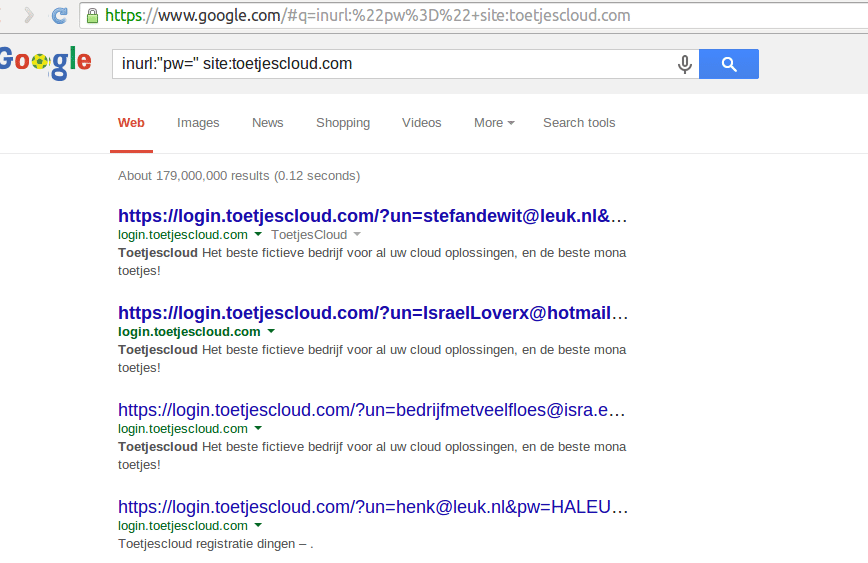Image resolution: width=868 pixels, height=563 pixels.
Task: Start voice search with the microphone icon
Action: point(685,64)
